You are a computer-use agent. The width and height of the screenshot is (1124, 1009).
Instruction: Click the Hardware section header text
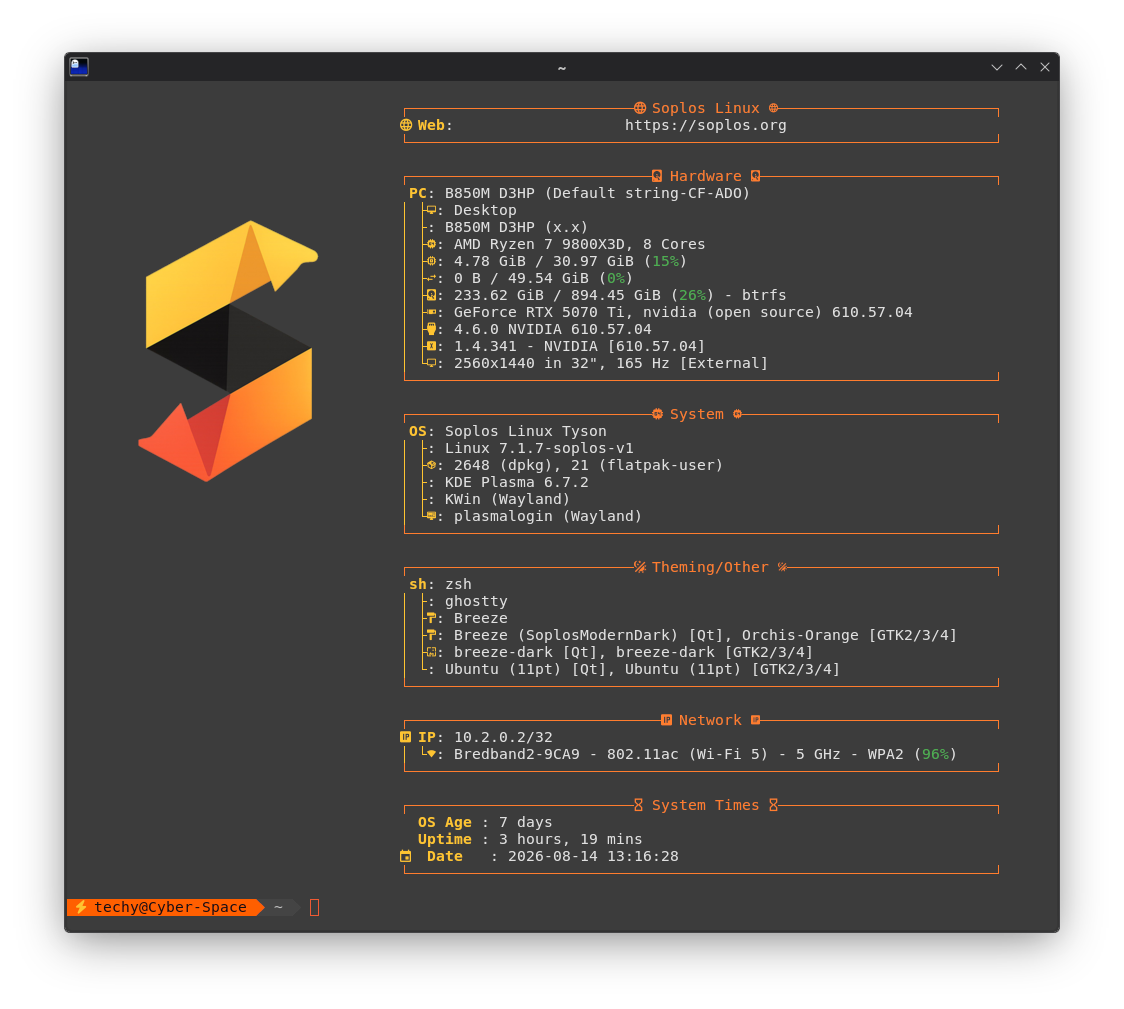click(x=705, y=176)
